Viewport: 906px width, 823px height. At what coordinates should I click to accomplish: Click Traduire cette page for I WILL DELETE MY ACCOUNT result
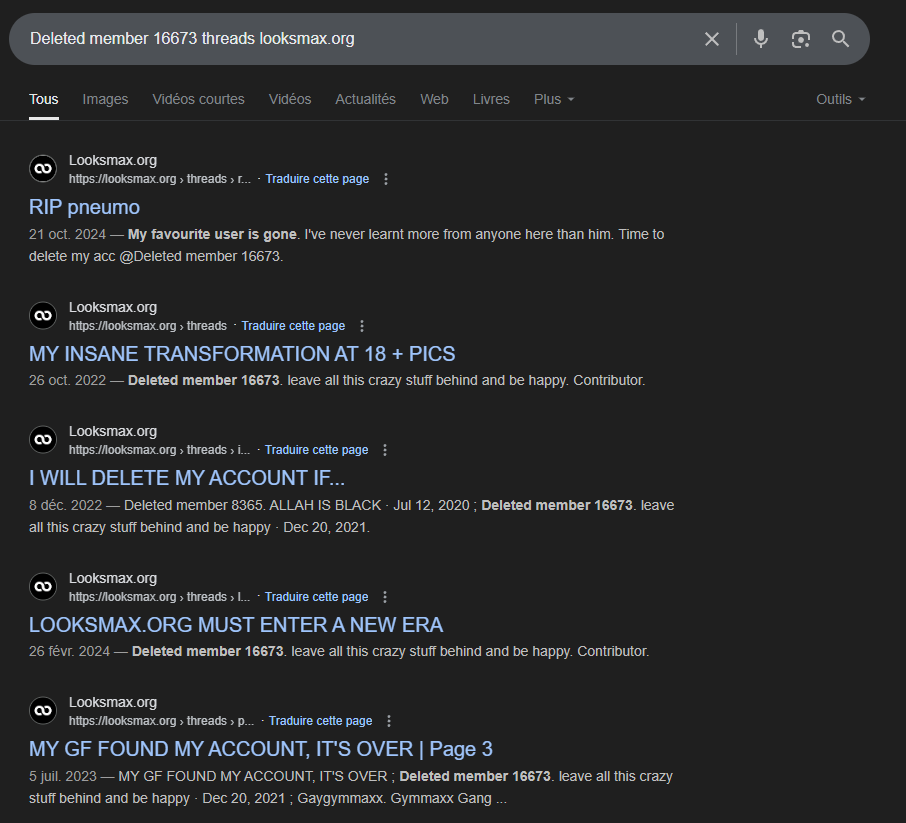(317, 450)
